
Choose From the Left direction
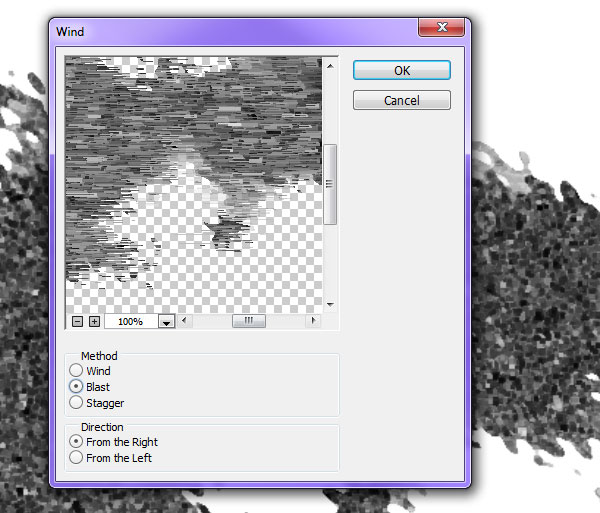(76, 458)
